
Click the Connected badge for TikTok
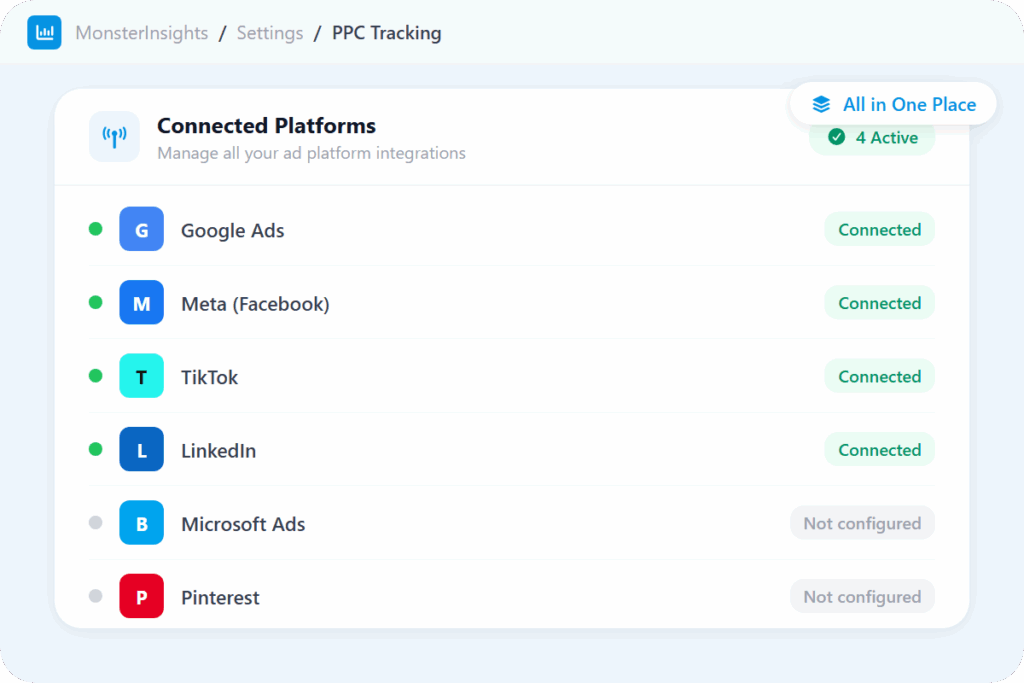coord(879,377)
